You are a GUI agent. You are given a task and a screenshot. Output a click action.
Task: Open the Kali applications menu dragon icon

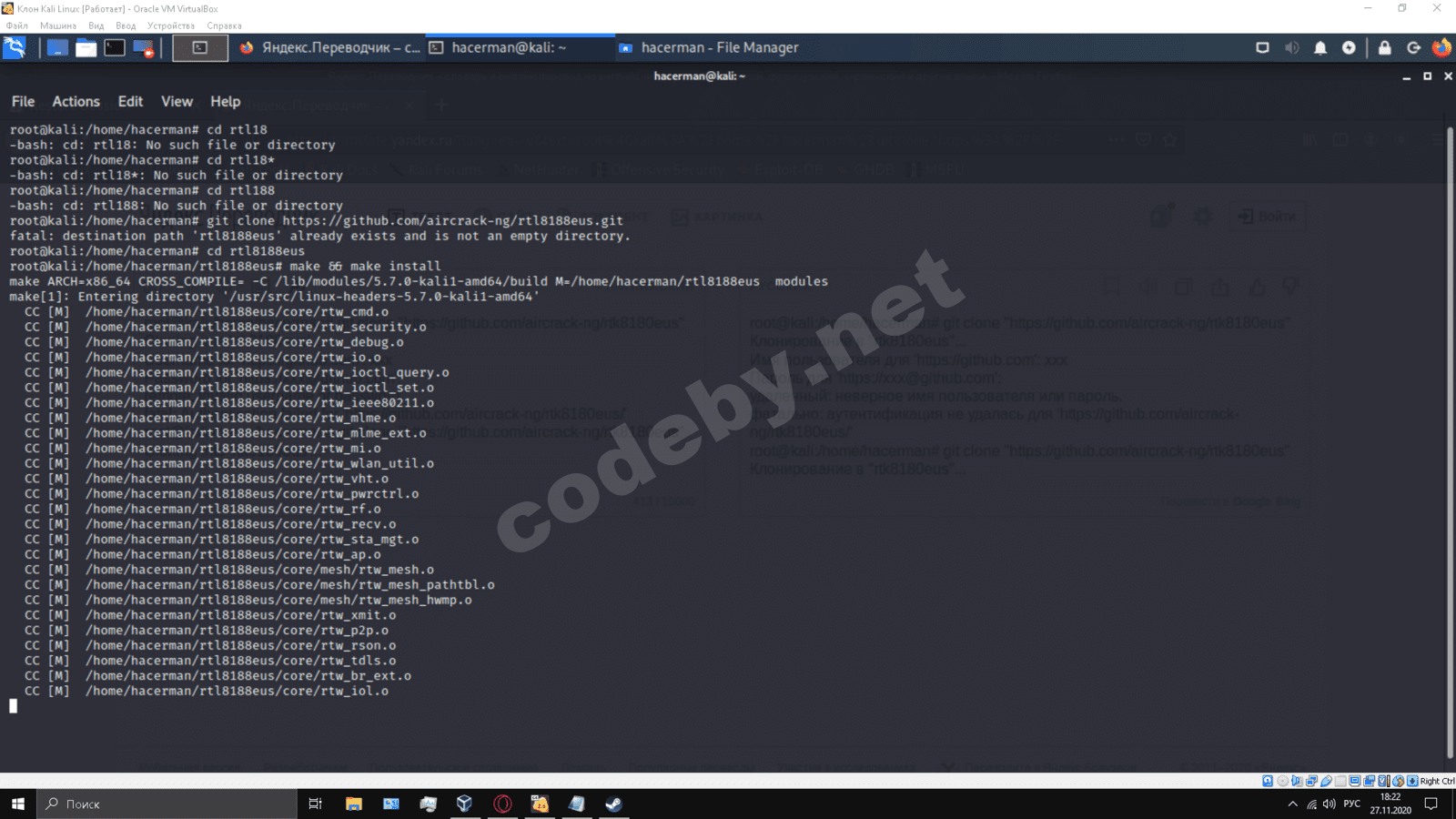coord(15,47)
